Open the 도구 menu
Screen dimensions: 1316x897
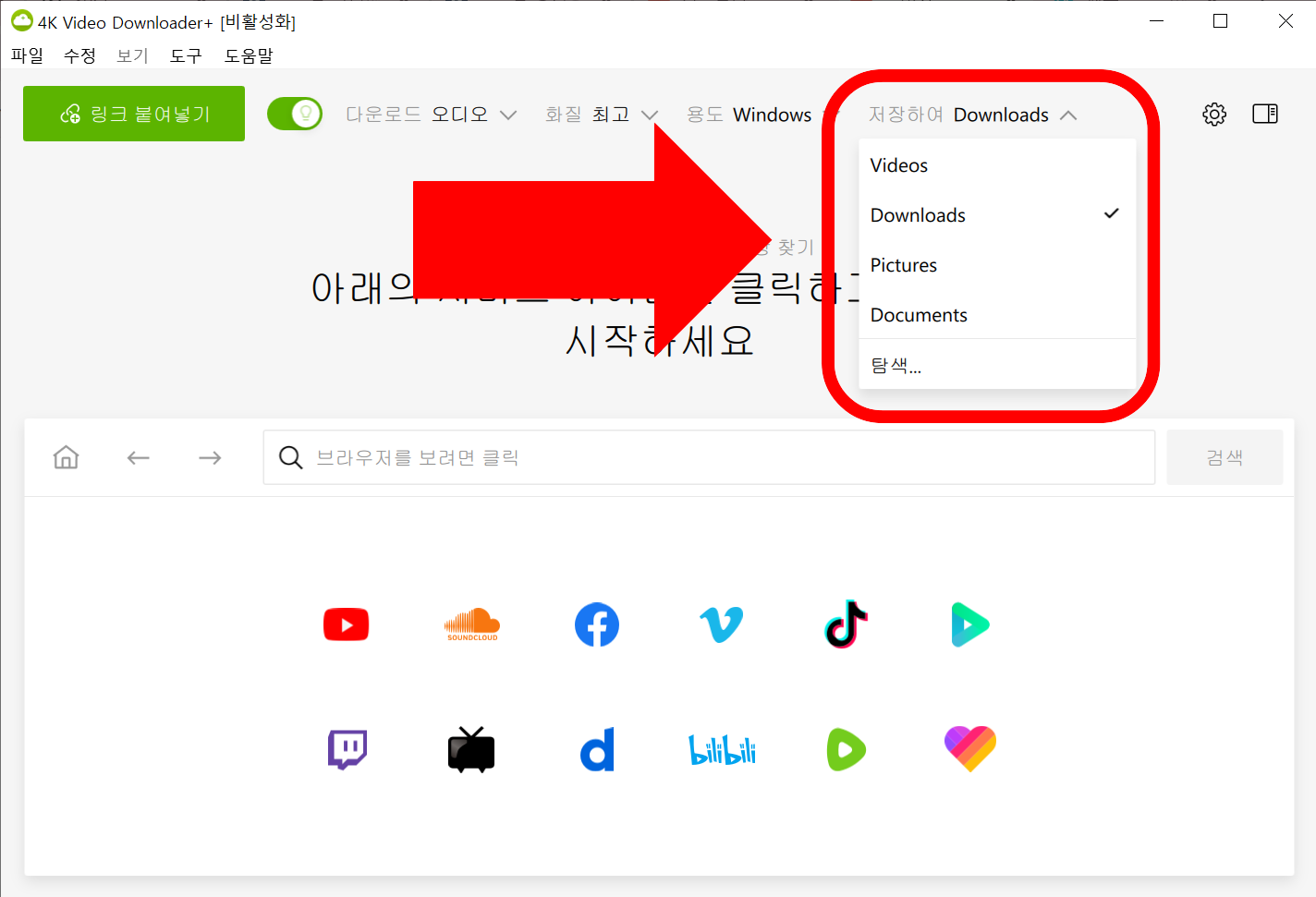[185, 55]
